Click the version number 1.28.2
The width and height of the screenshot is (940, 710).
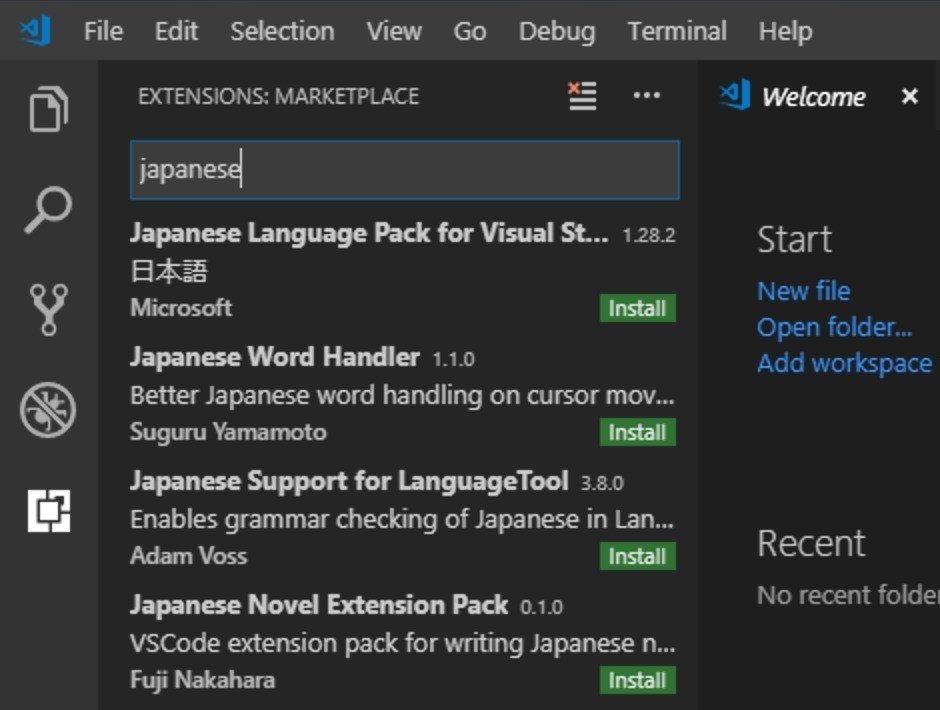click(x=649, y=235)
